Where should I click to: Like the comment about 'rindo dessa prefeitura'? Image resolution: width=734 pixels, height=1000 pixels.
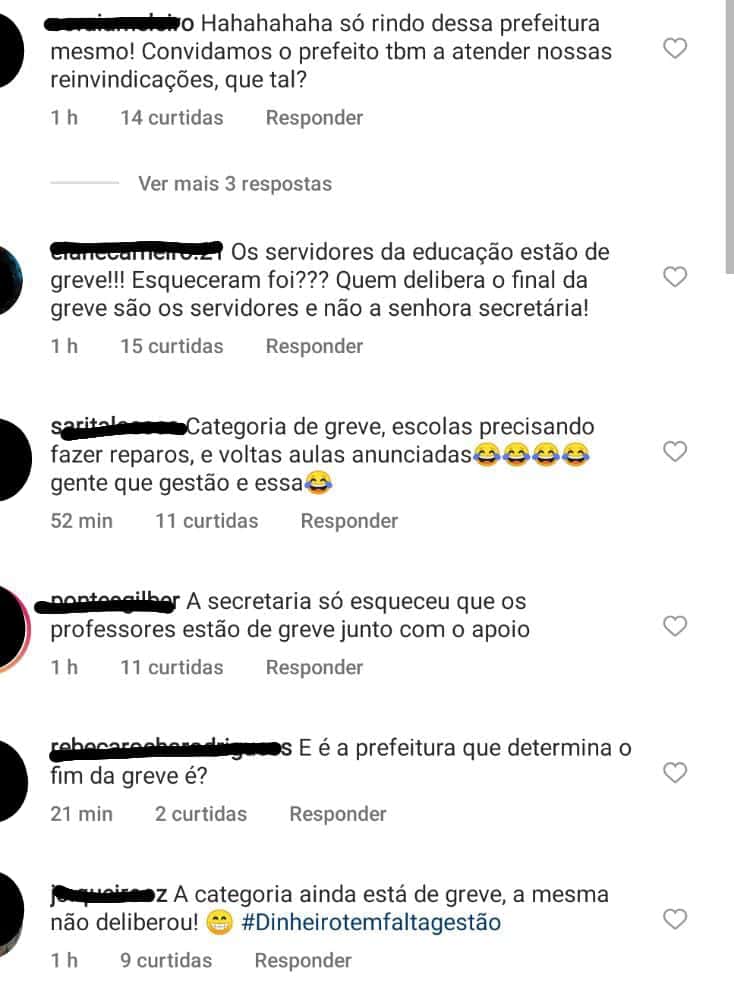[x=675, y=48]
